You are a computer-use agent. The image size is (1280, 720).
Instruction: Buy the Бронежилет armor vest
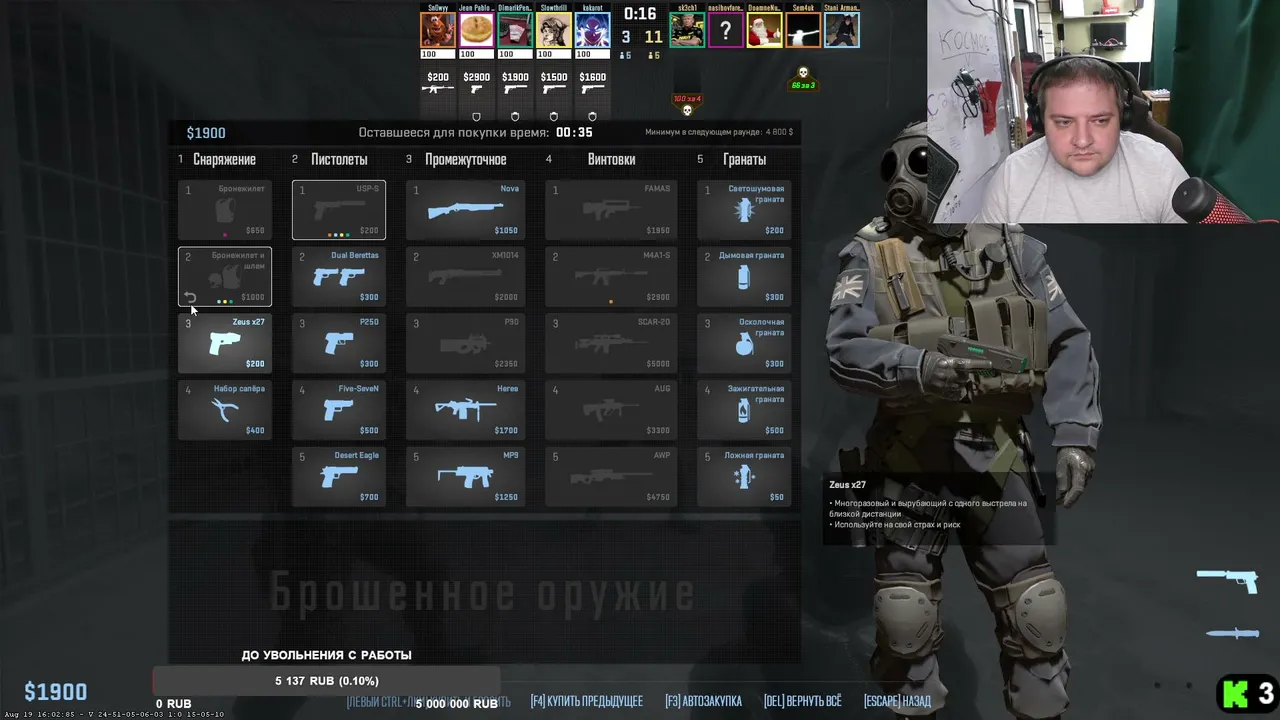[x=225, y=210]
